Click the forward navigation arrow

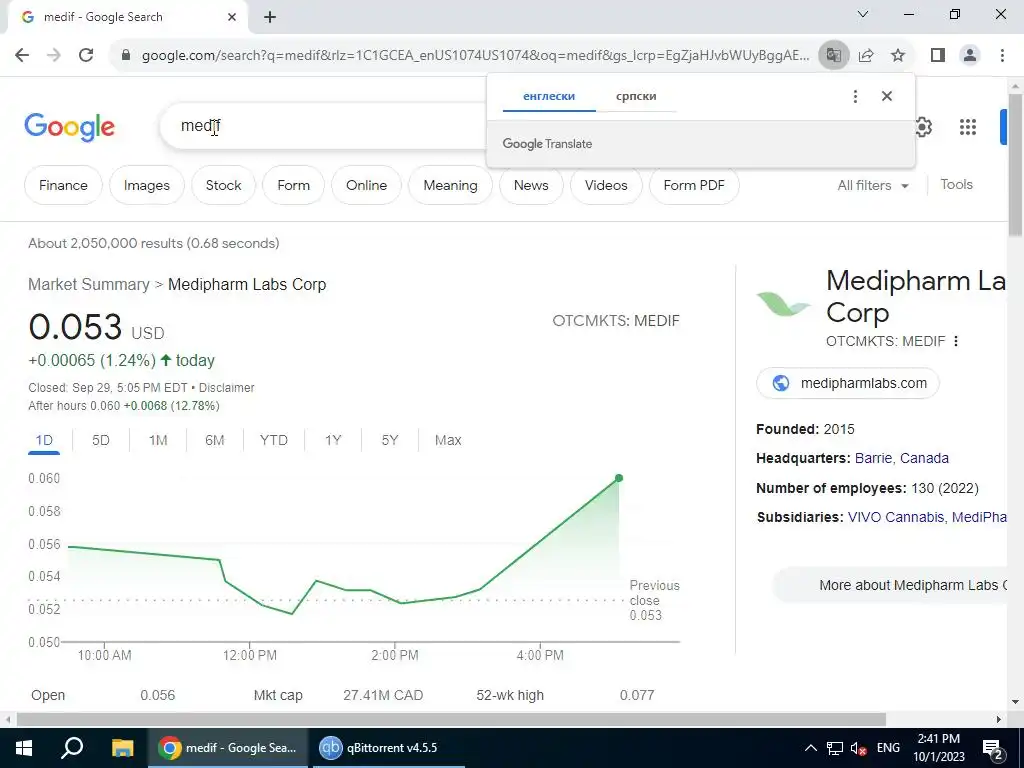[54, 55]
